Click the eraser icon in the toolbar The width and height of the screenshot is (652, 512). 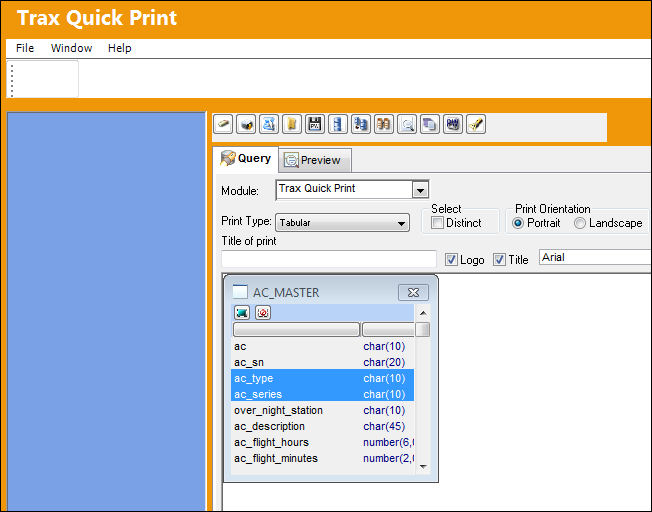223,124
